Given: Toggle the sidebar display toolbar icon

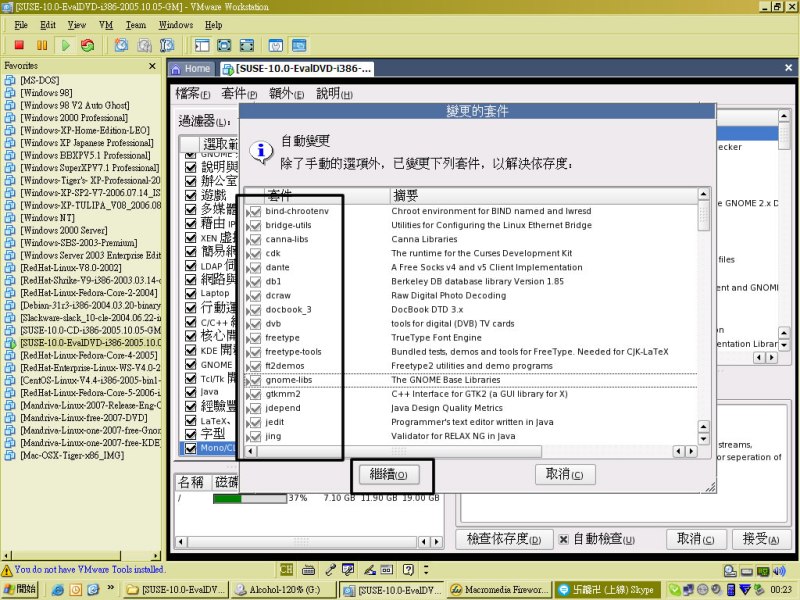Looking at the screenshot, I should [202, 45].
